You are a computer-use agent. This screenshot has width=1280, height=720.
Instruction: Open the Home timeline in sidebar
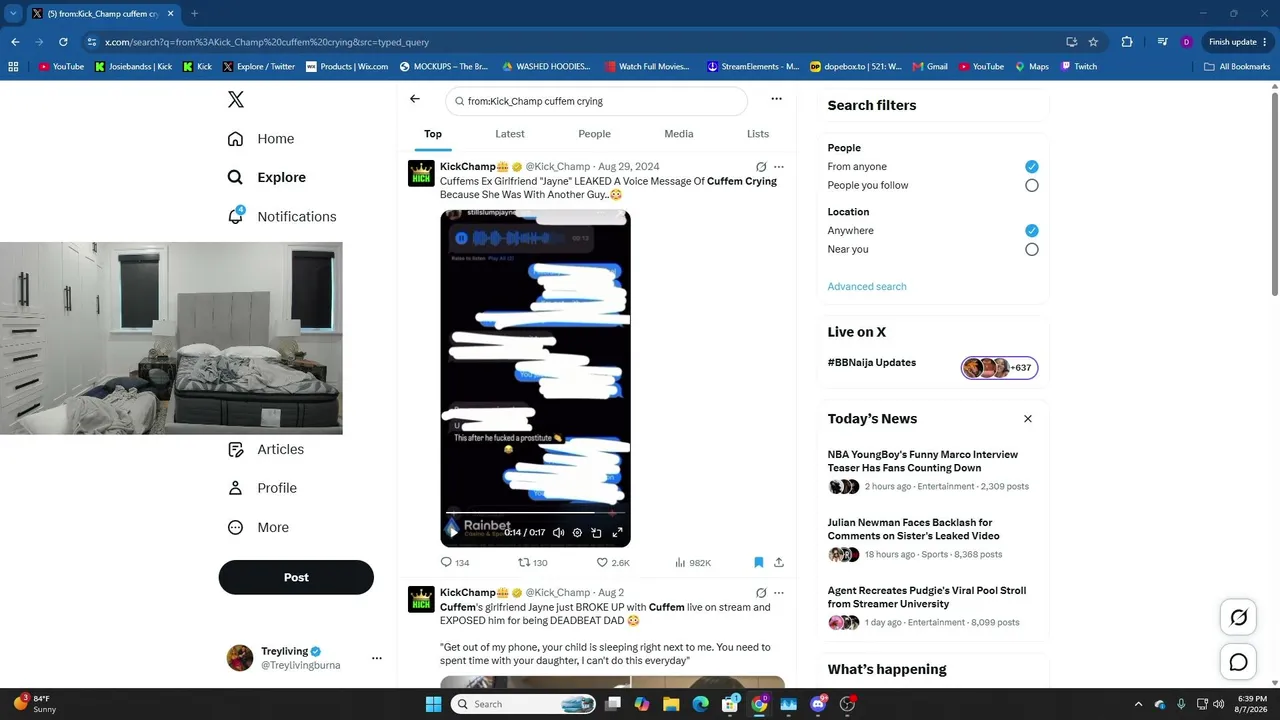(261, 139)
